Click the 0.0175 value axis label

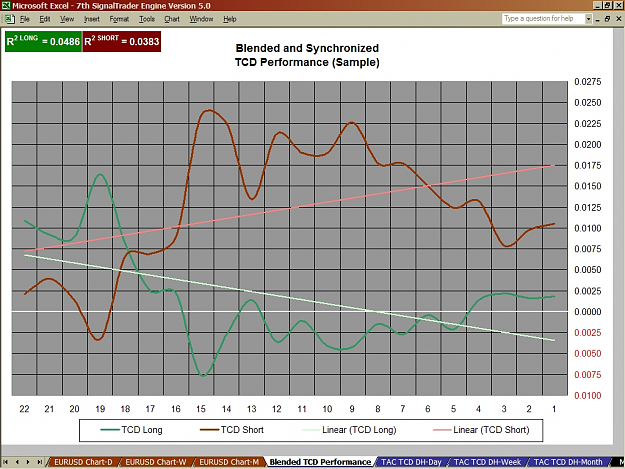point(588,165)
